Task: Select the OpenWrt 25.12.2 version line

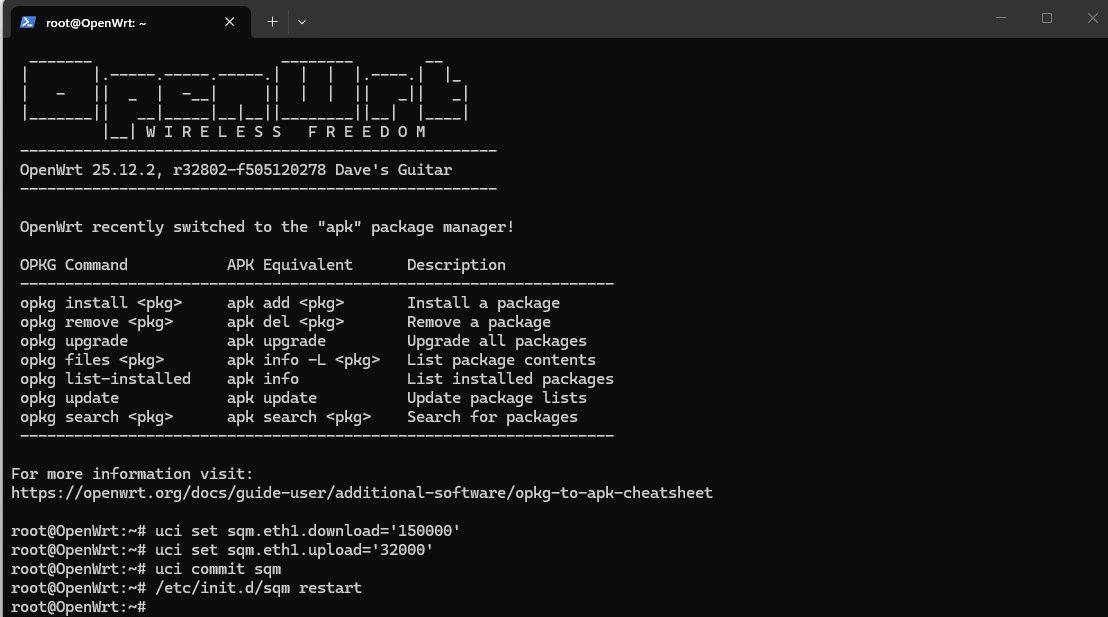Action: pyautogui.click(x=235, y=169)
